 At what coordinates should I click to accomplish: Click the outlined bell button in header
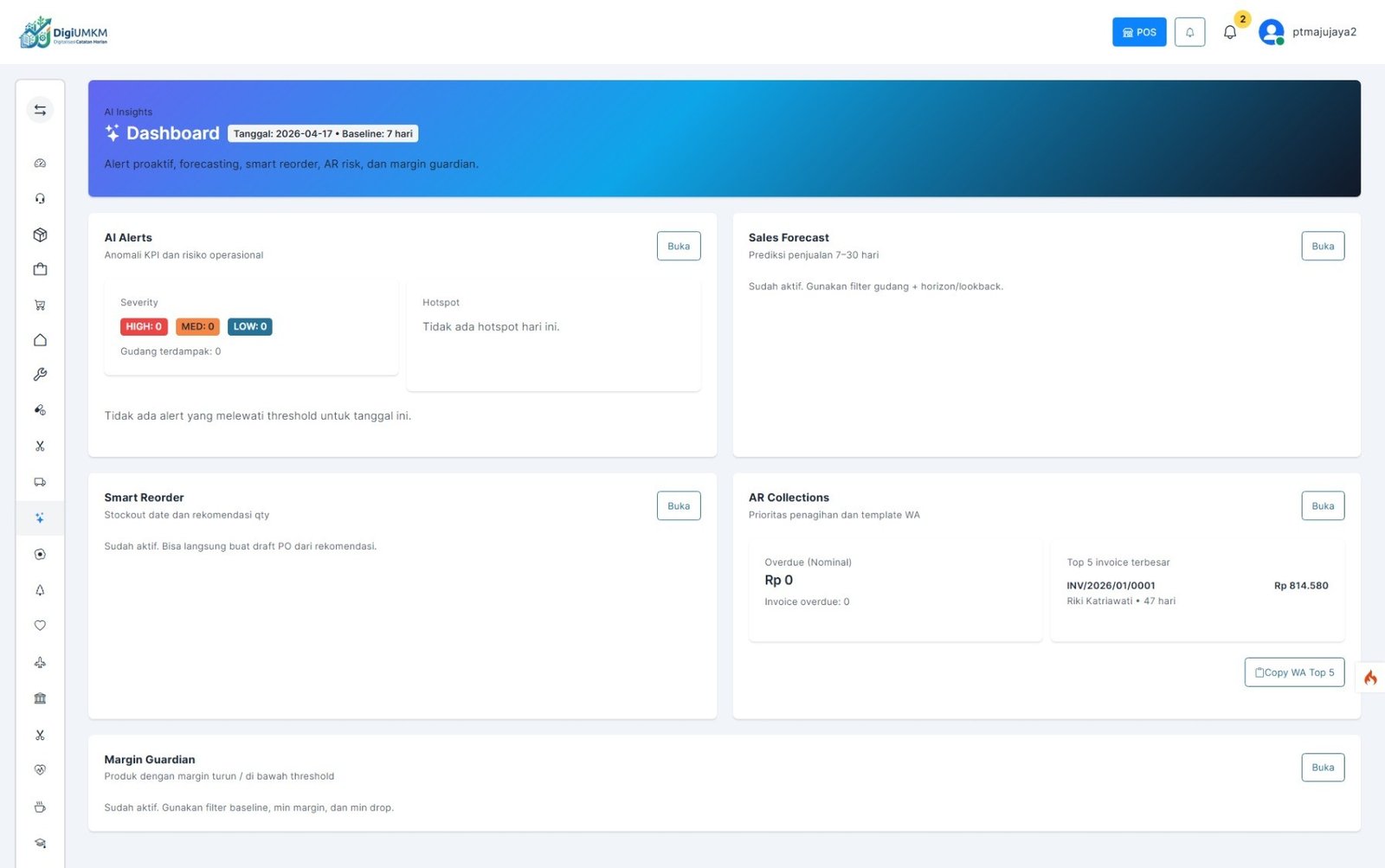(x=1189, y=32)
